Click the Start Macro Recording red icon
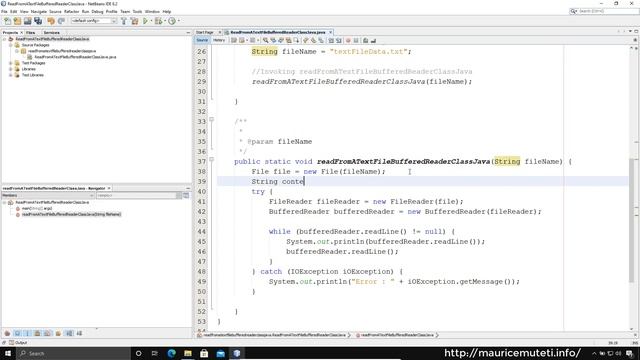This screenshot has height=360, width=640. (x=348, y=40)
